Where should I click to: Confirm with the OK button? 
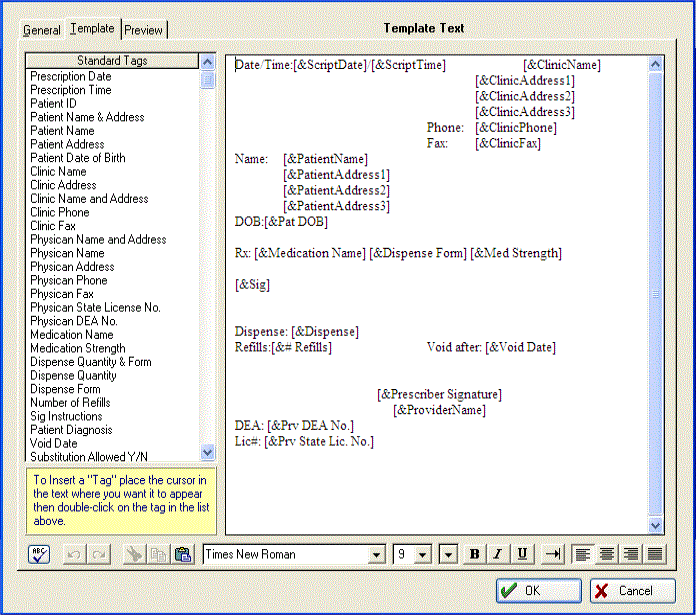coord(538,591)
